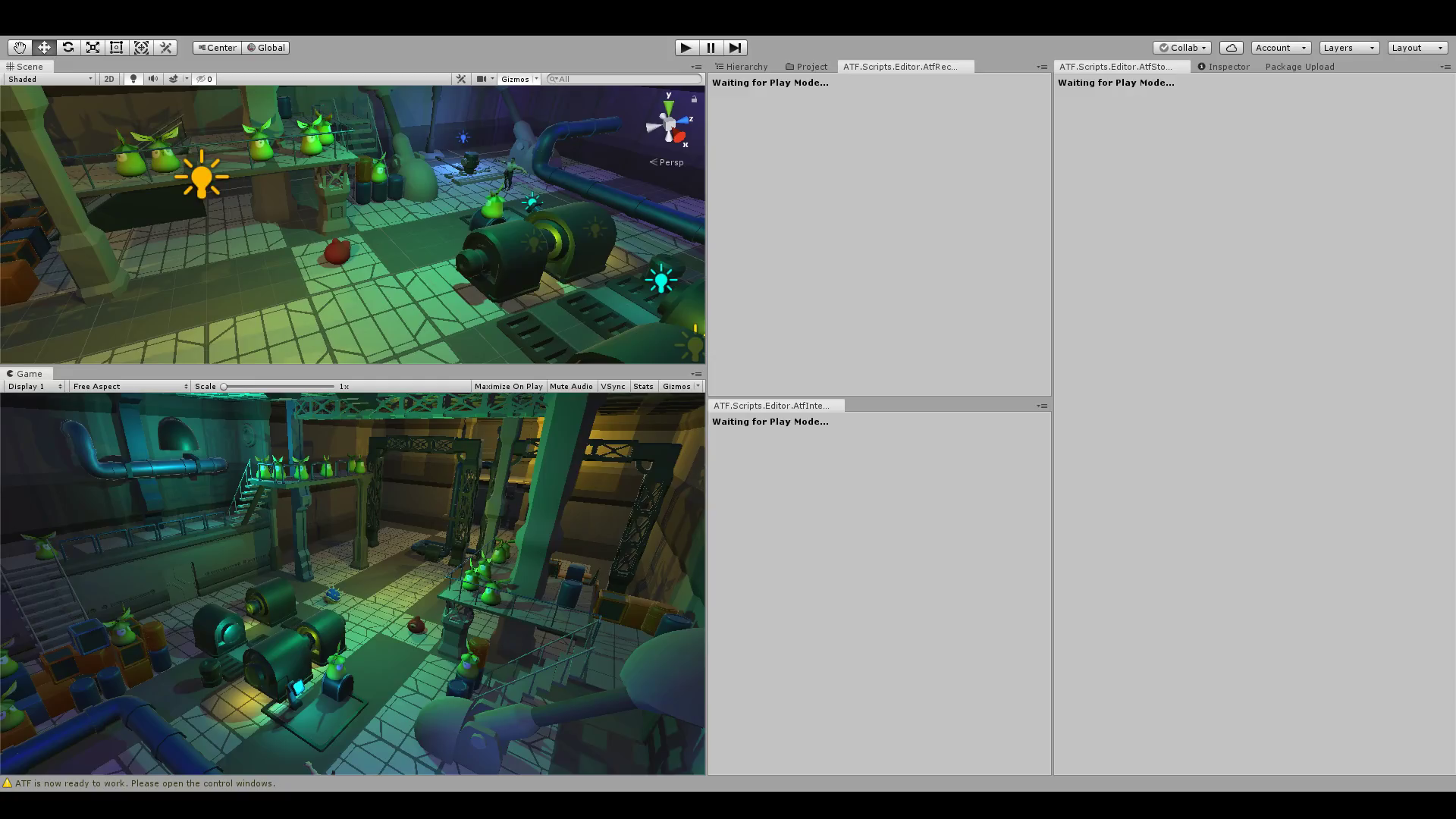This screenshot has width=1456, height=819.
Task: Start Play mode
Action: click(686, 48)
